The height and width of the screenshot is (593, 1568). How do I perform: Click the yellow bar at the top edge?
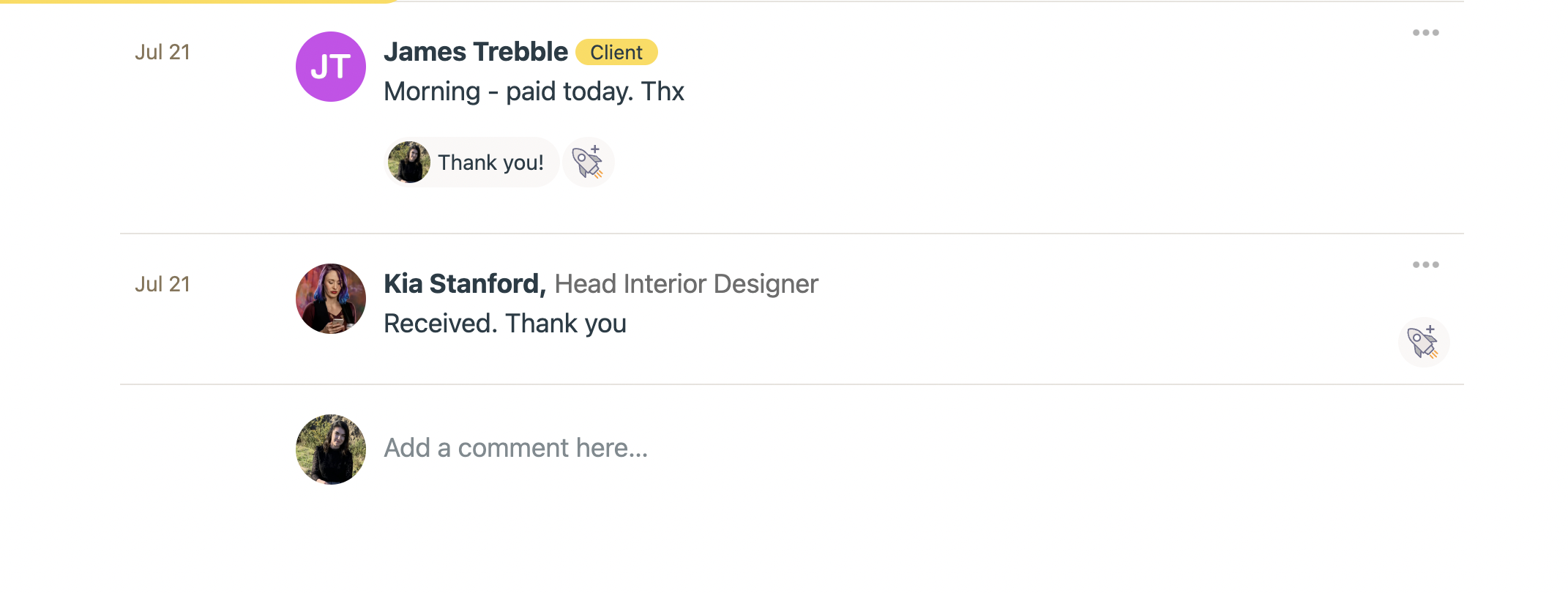tap(198, 1)
